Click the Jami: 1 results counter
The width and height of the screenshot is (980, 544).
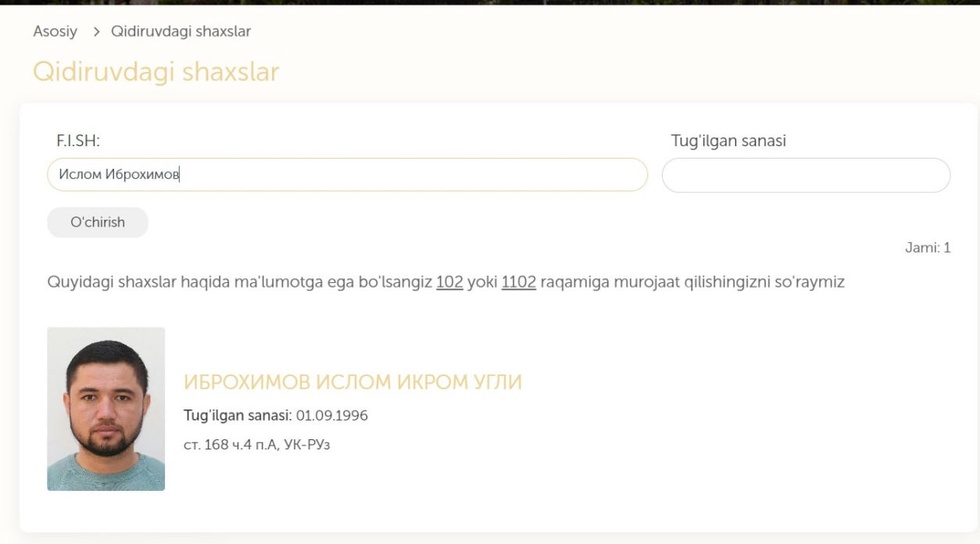[927, 248]
